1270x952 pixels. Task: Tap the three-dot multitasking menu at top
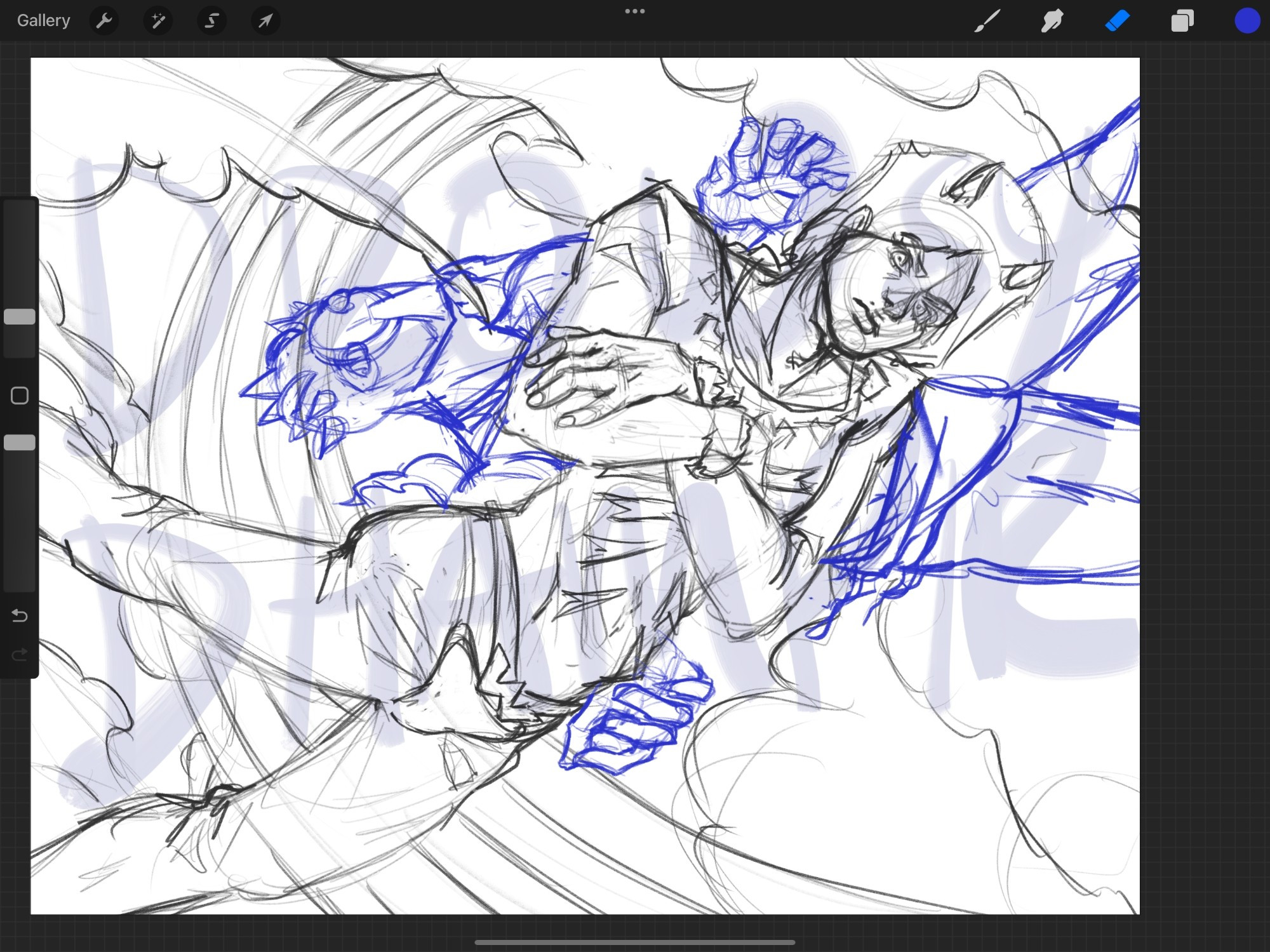[635, 11]
